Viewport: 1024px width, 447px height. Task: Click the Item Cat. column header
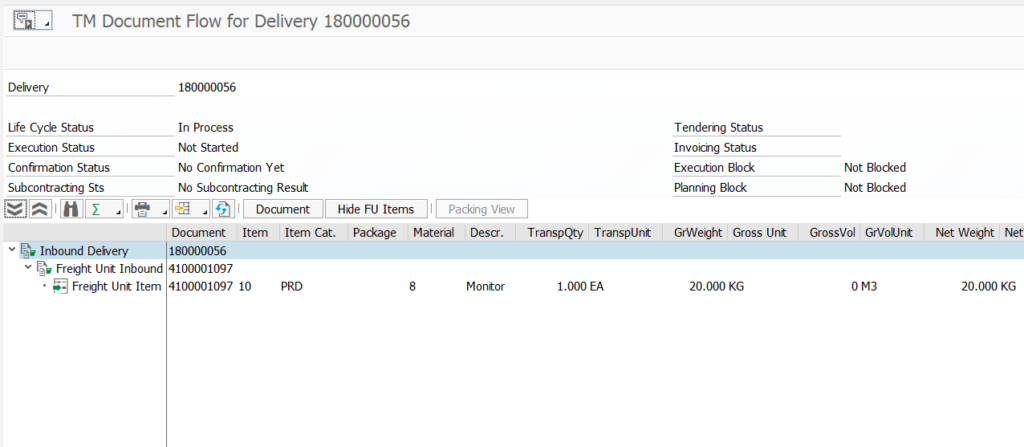[312, 232]
